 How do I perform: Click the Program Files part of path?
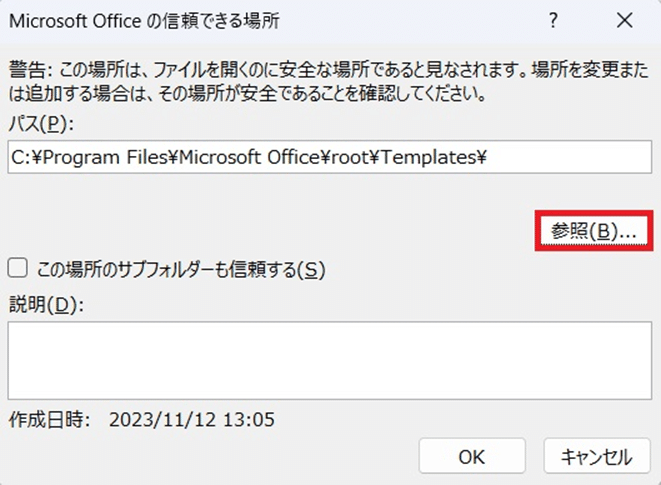(106, 157)
